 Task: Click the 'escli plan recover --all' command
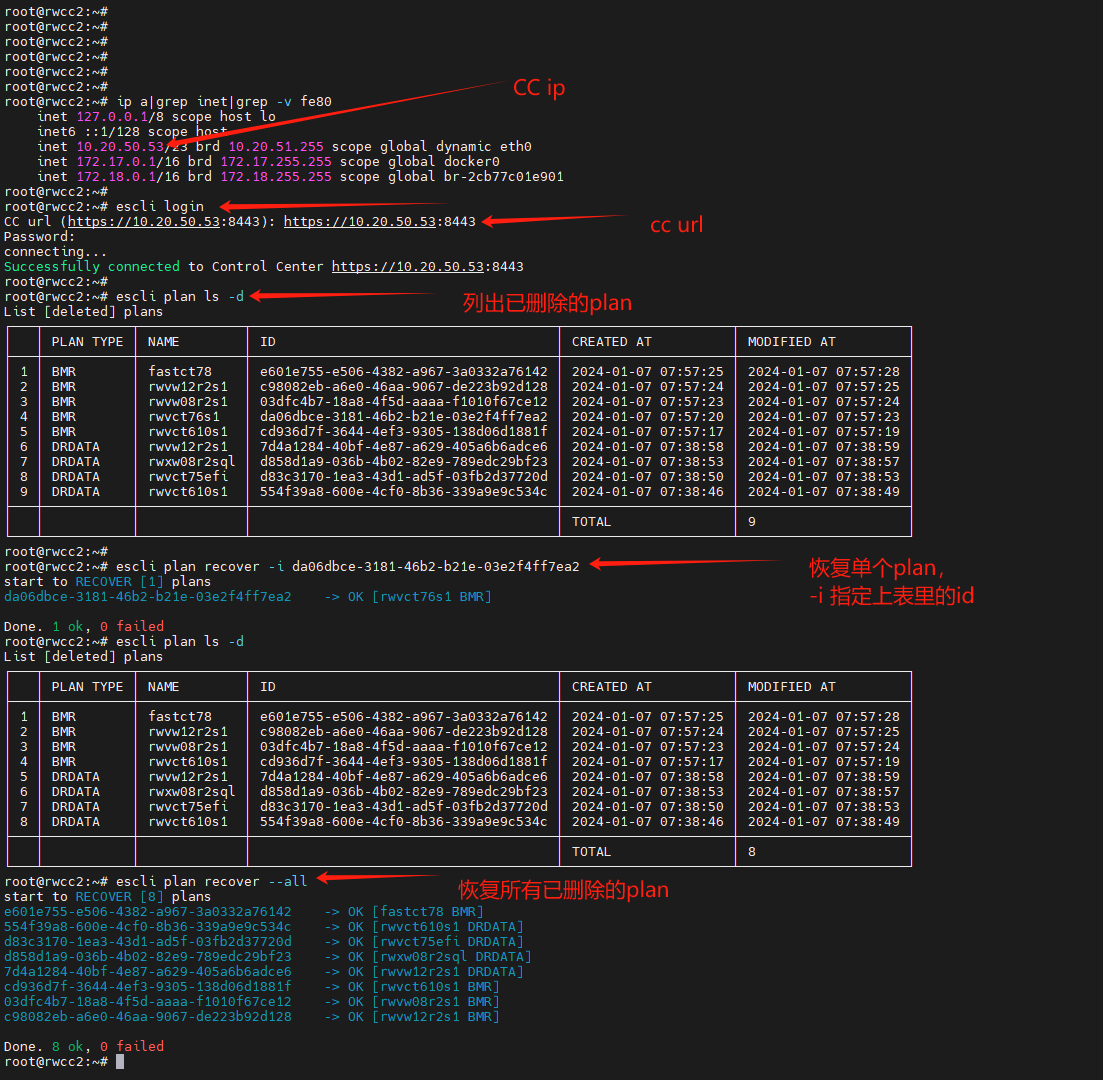pos(212,882)
